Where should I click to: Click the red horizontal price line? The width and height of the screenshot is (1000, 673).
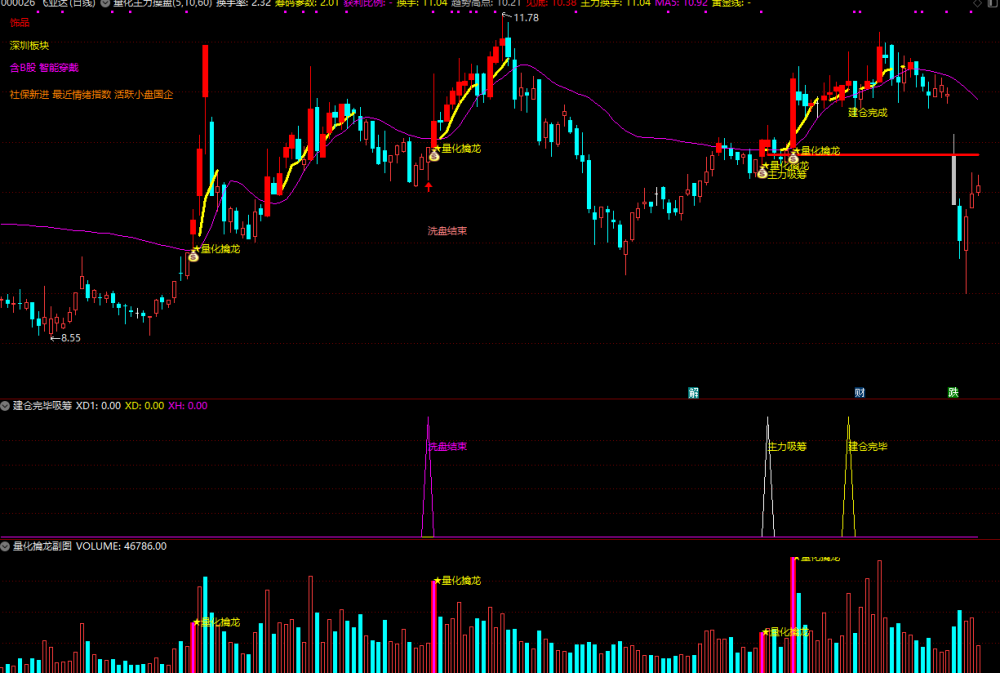click(873, 154)
